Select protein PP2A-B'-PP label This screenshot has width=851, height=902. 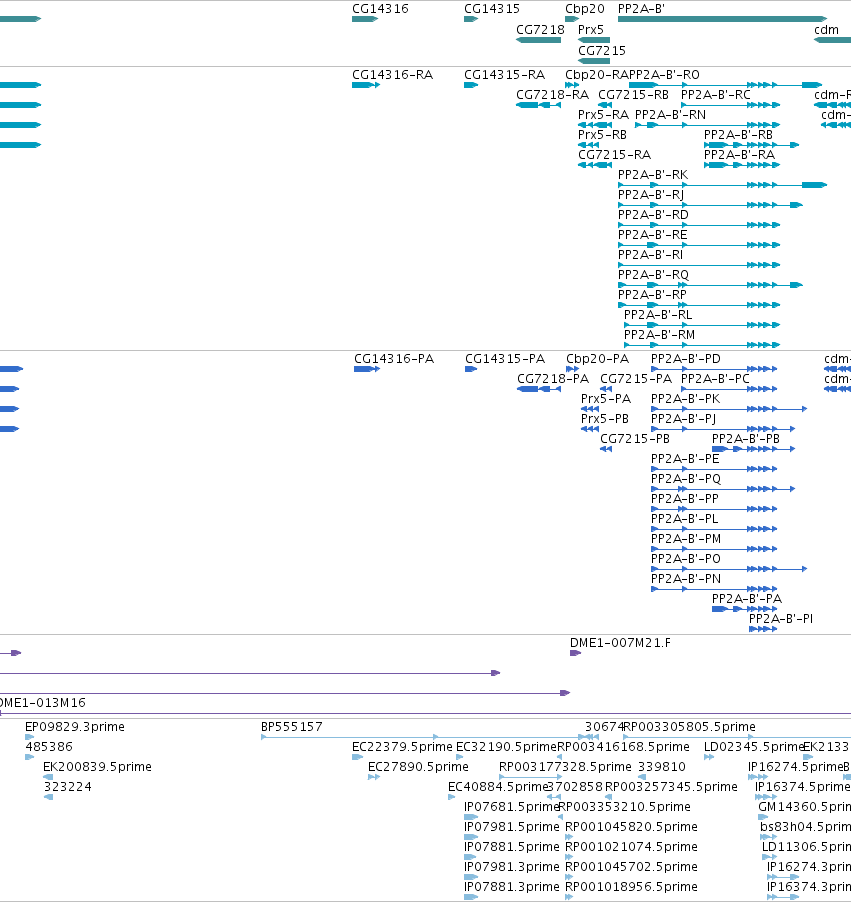[x=685, y=499]
